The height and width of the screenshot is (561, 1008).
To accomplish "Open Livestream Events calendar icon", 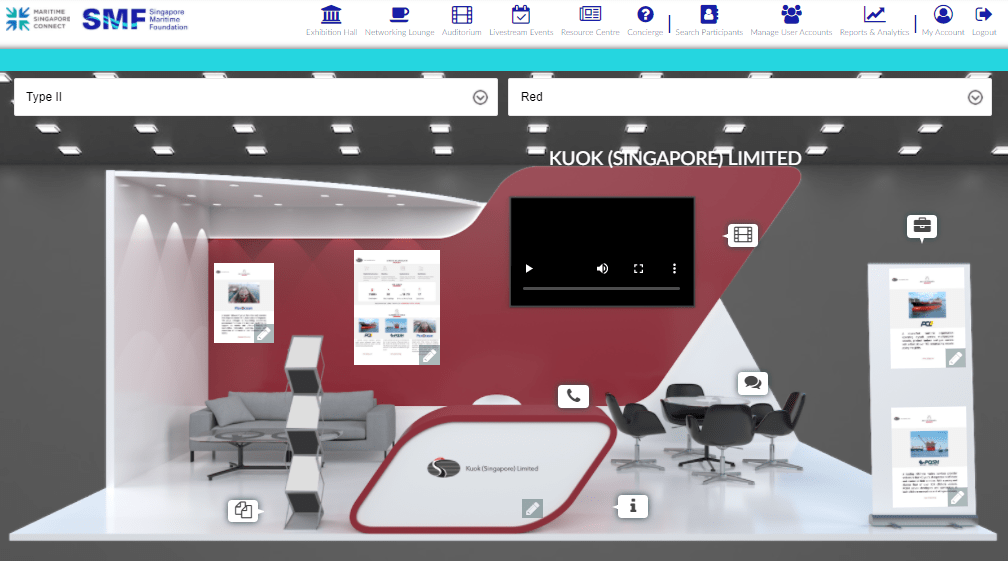I will tap(521, 14).
